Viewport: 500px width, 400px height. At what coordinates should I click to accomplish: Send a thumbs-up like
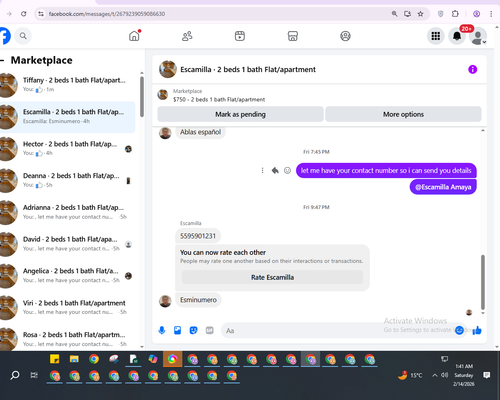477,330
